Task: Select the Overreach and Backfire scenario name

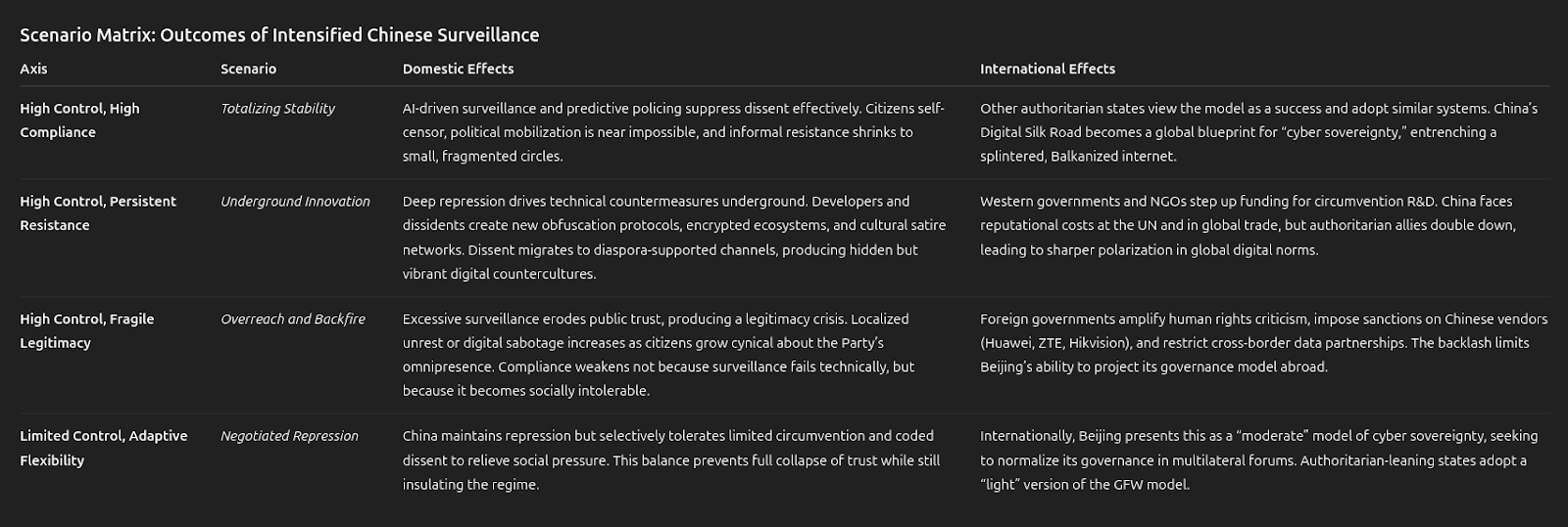Action: point(292,318)
